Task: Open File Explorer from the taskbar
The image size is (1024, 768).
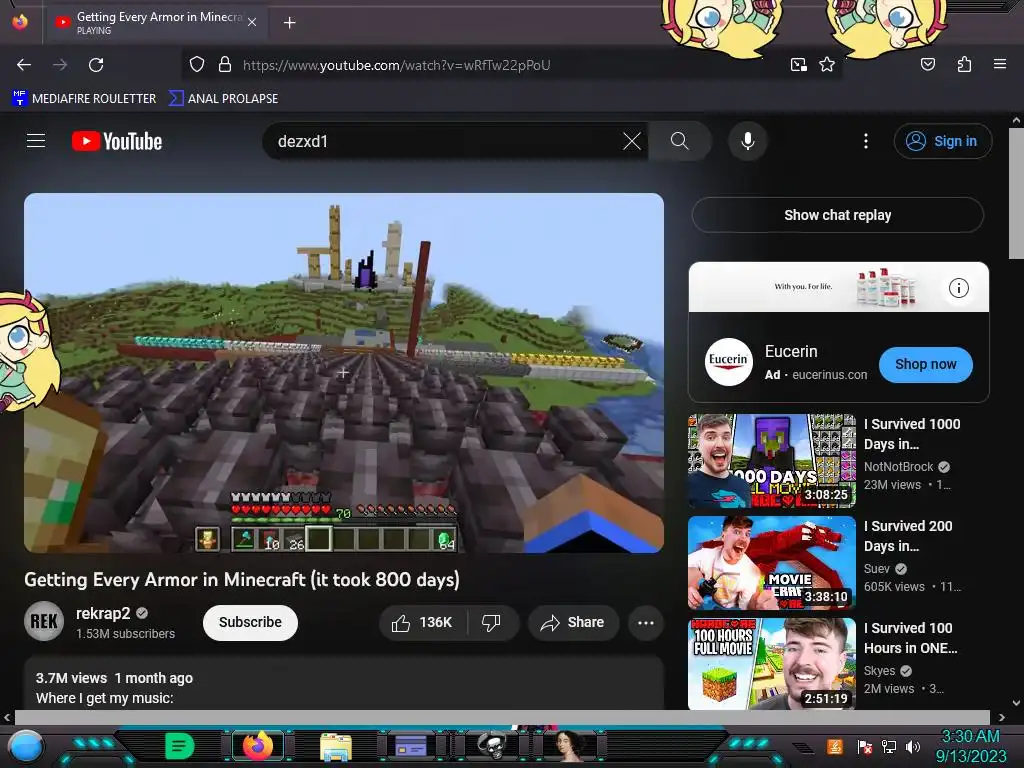Action: [x=336, y=746]
